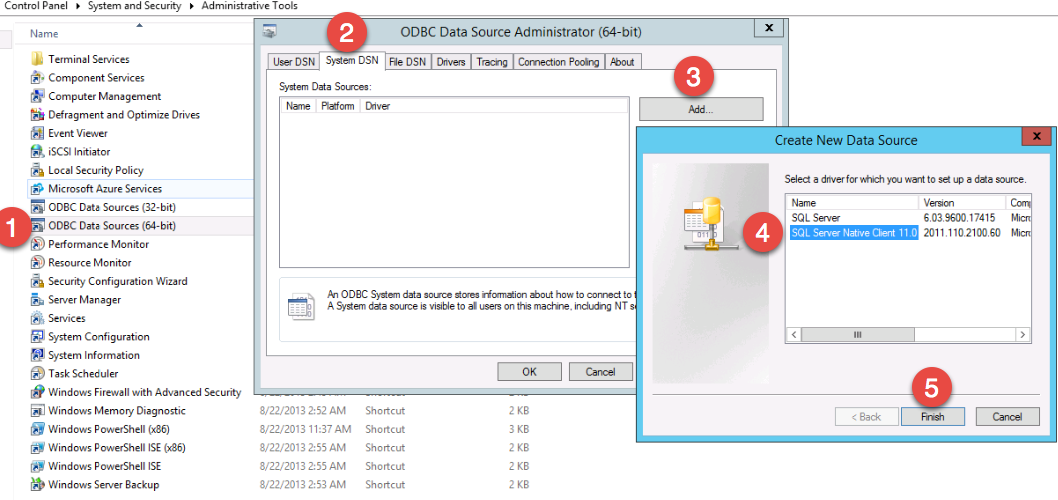Viewport: 1058px width, 500px height.
Task: Open Windows Firewall with Advanced Security icon
Action: click(x=38, y=392)
